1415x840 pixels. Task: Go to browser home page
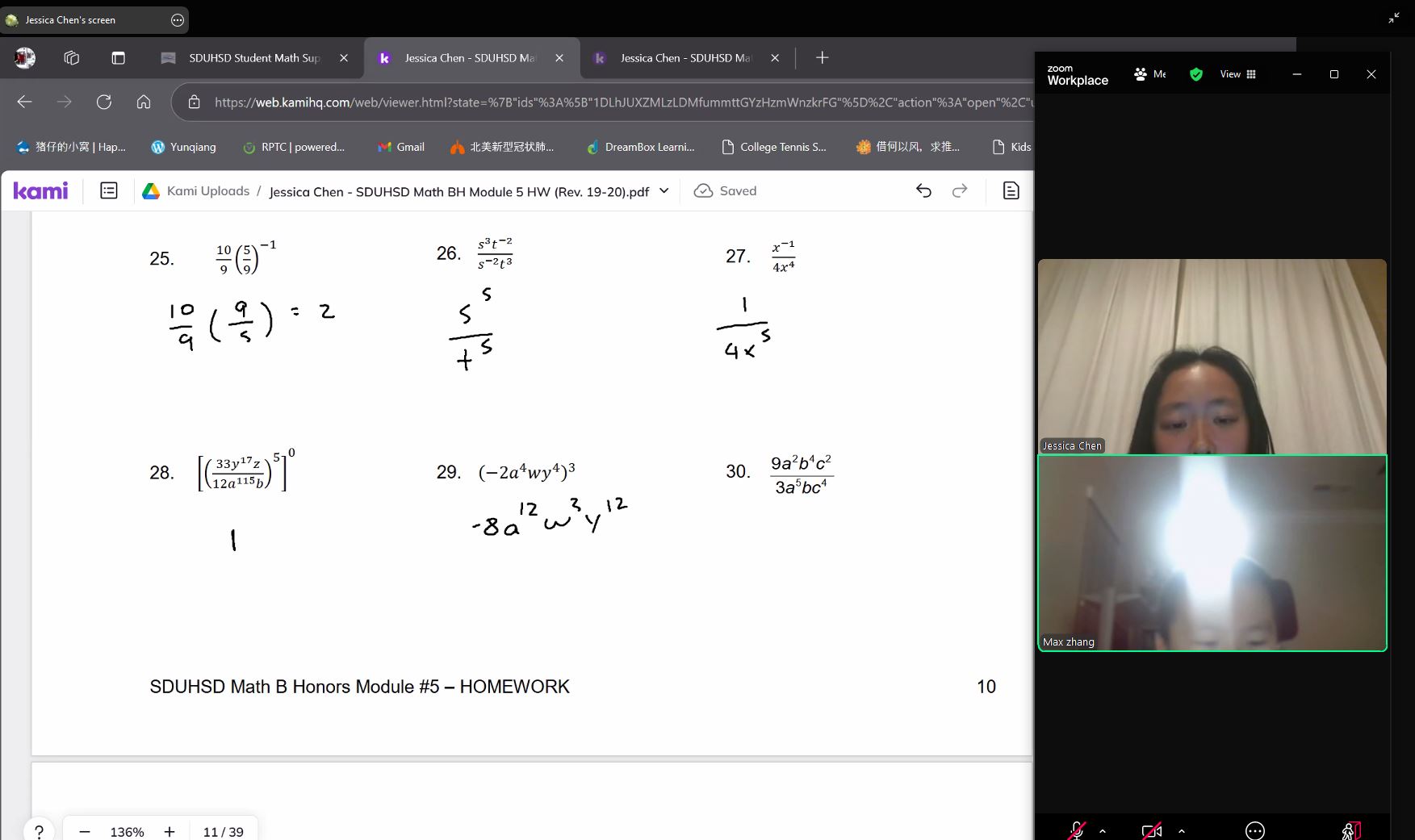tap(144, 102)
